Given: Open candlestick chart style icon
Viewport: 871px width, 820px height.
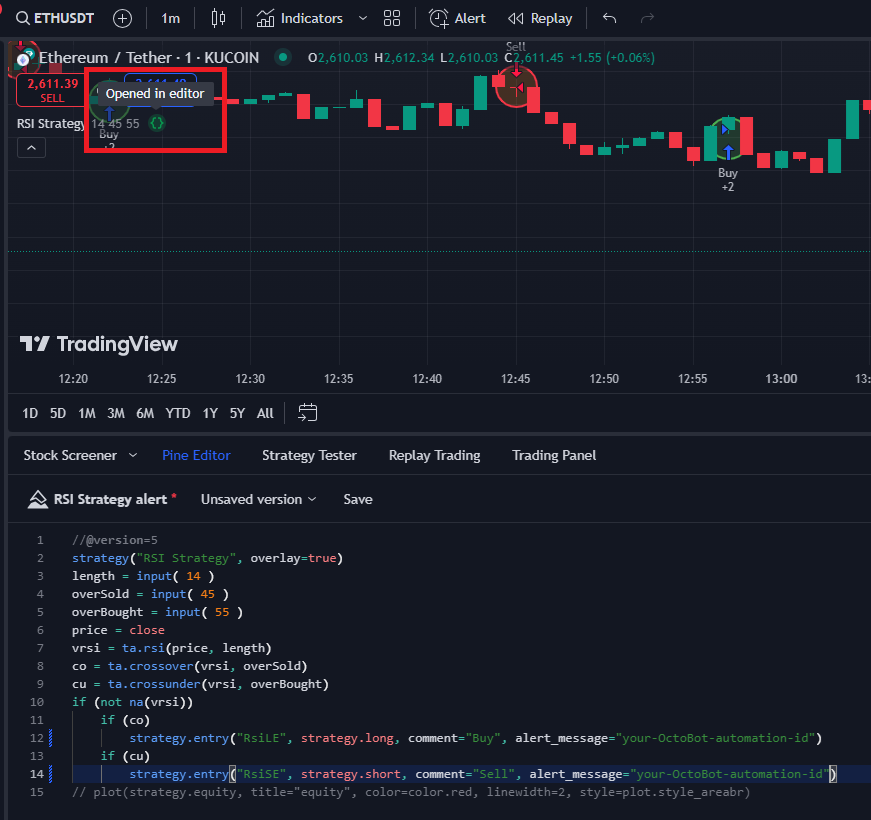Looking at the screenshot, I should (x=218, y=18).
